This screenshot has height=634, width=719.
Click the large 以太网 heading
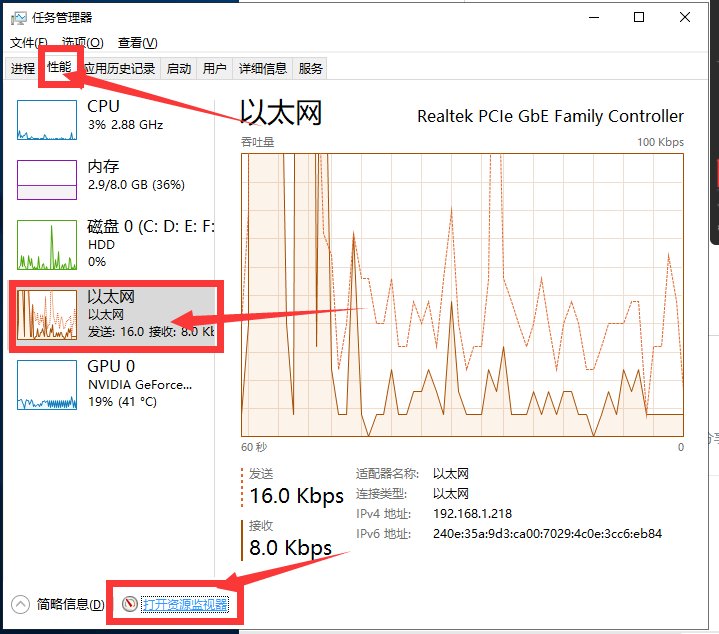click(281, 113)
